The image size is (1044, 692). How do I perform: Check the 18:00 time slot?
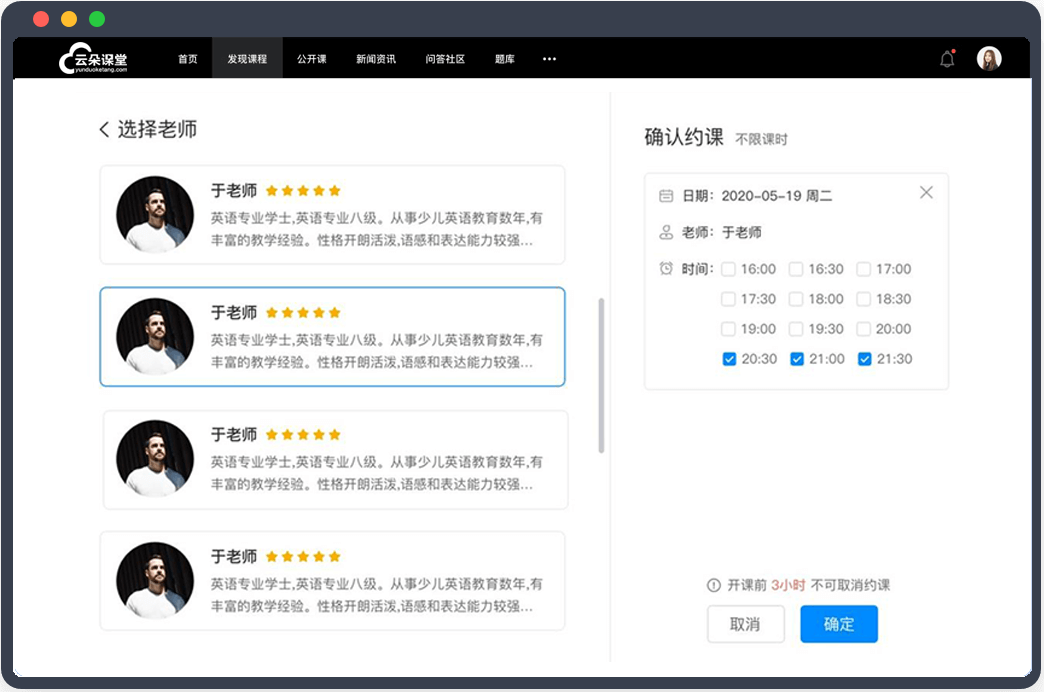tap(796, 299)
